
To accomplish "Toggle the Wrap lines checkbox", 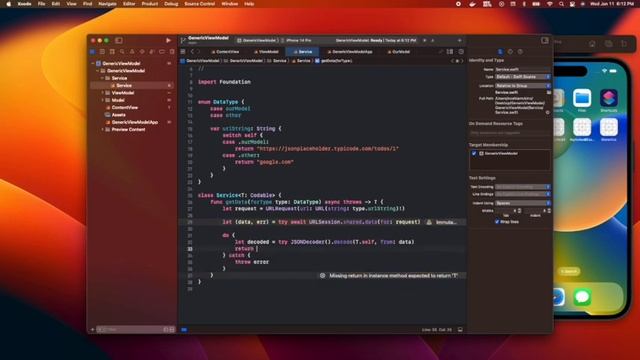I will pyautogui.click(x=497, y=222).
